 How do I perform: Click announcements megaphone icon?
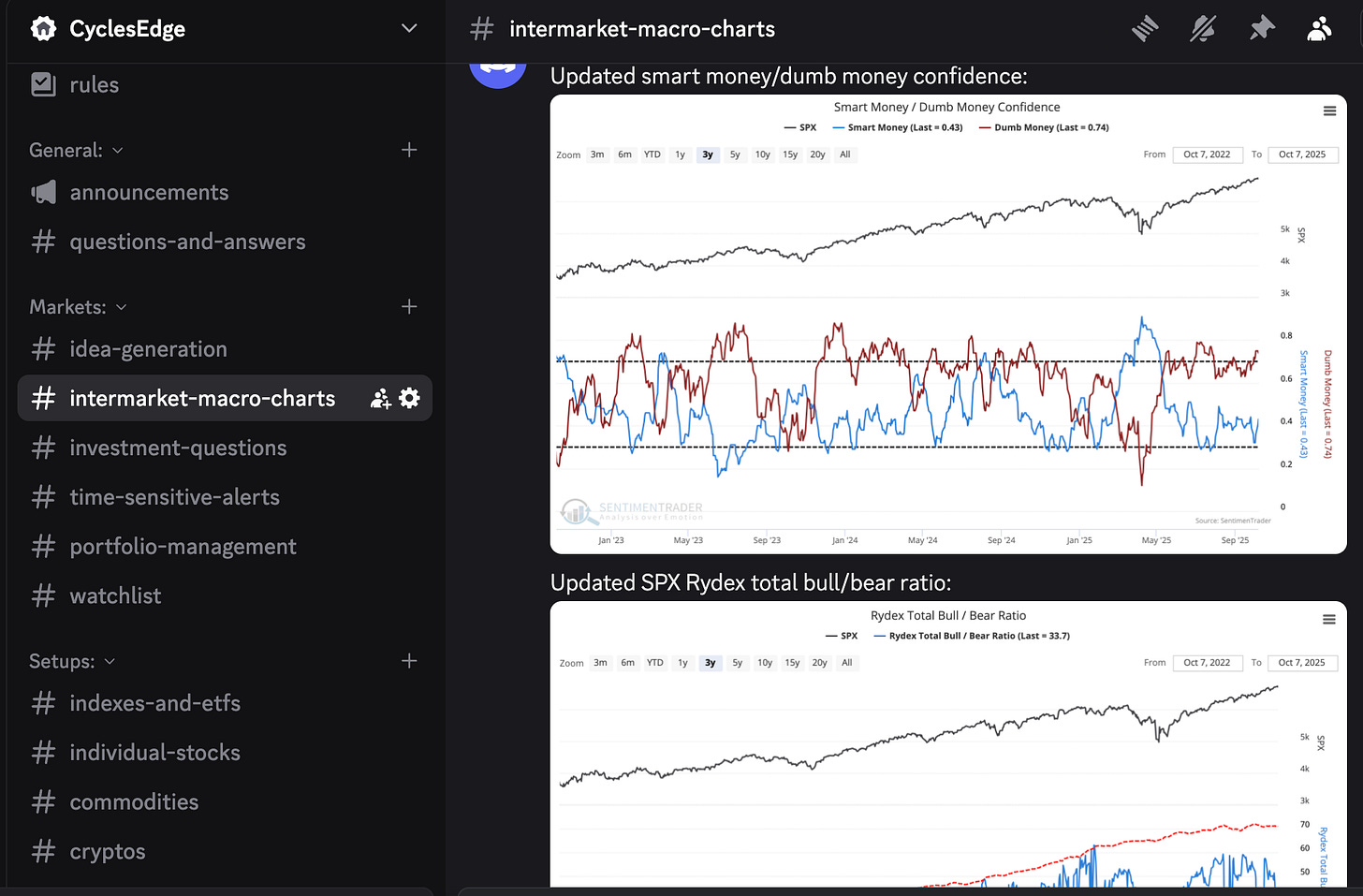43,192
